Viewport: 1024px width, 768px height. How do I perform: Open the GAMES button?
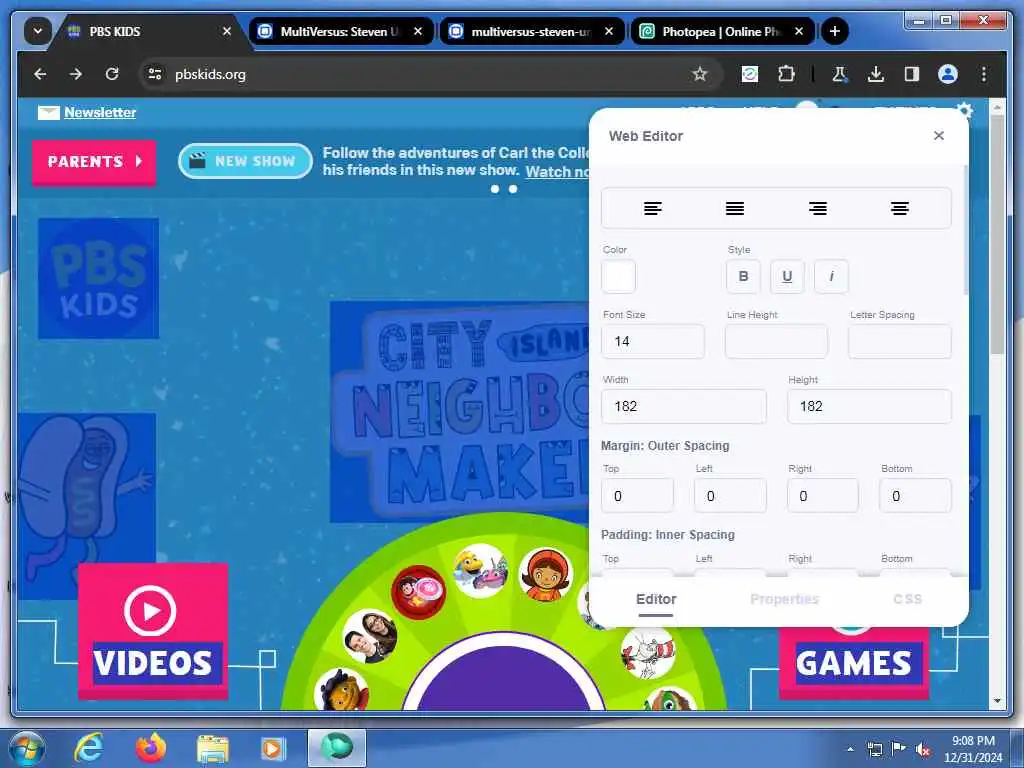tap(854, 662)
